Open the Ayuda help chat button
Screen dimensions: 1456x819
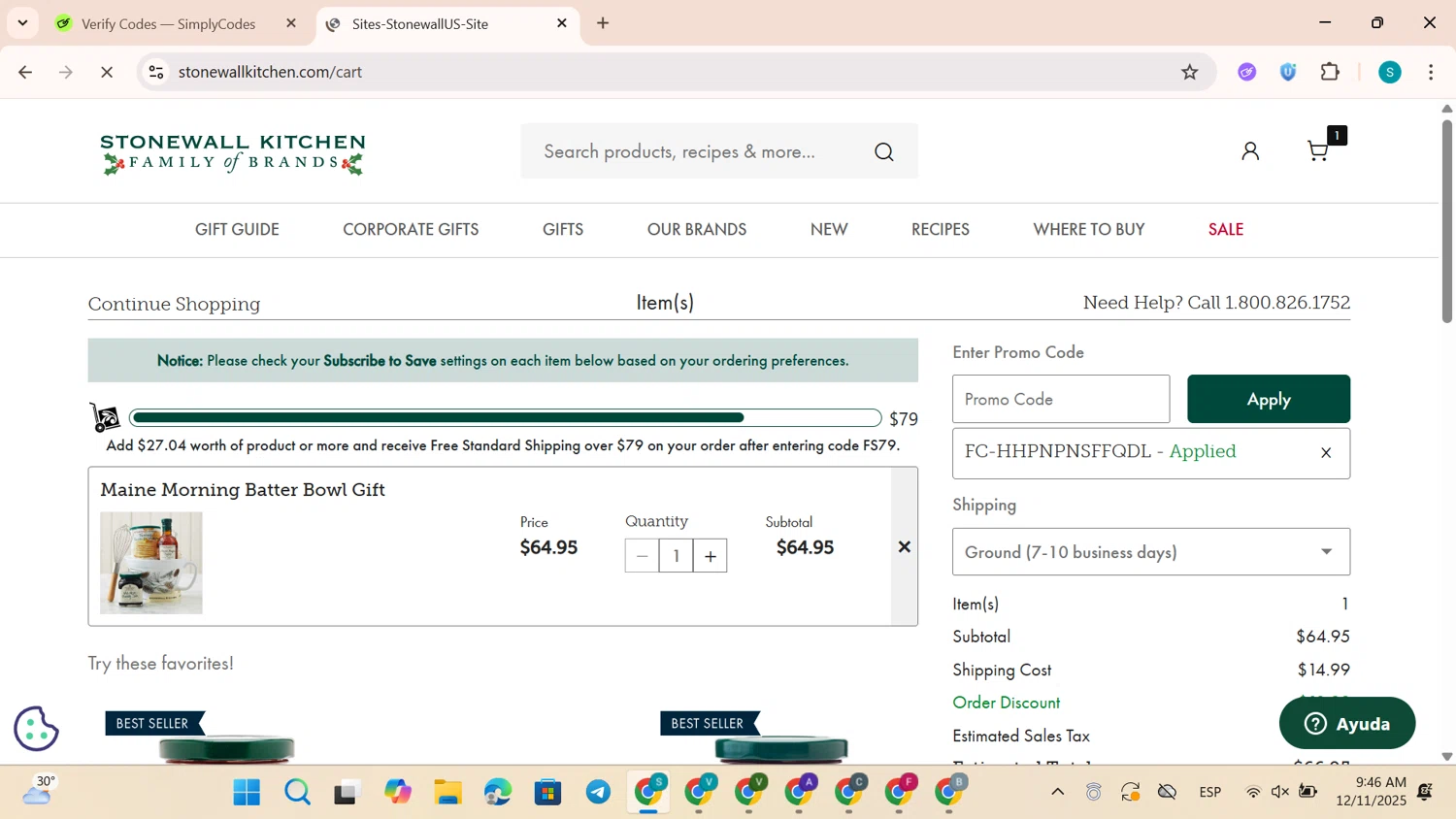tap(1347, 723)
